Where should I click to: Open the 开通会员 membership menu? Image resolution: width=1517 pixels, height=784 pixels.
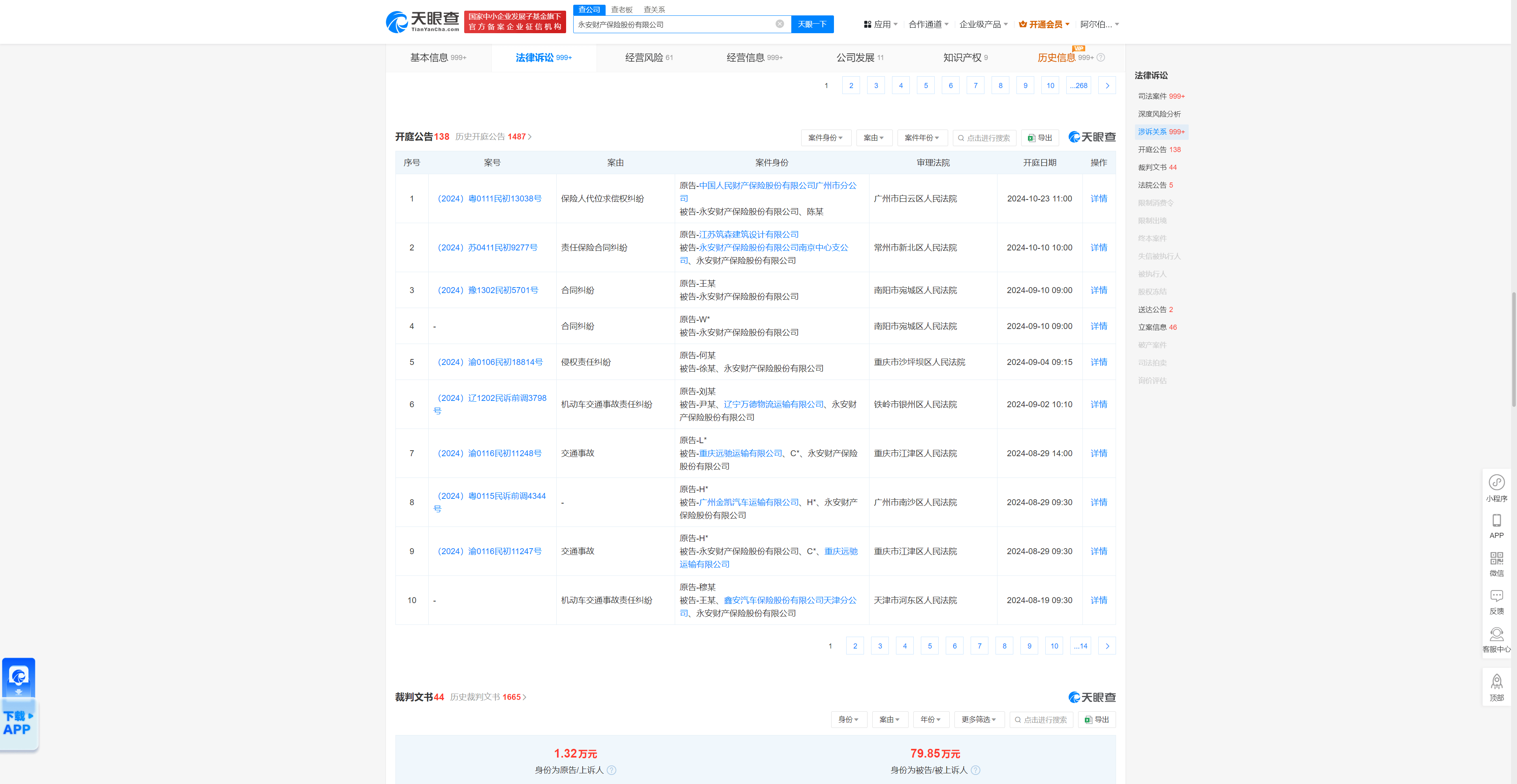point(1044,24)
